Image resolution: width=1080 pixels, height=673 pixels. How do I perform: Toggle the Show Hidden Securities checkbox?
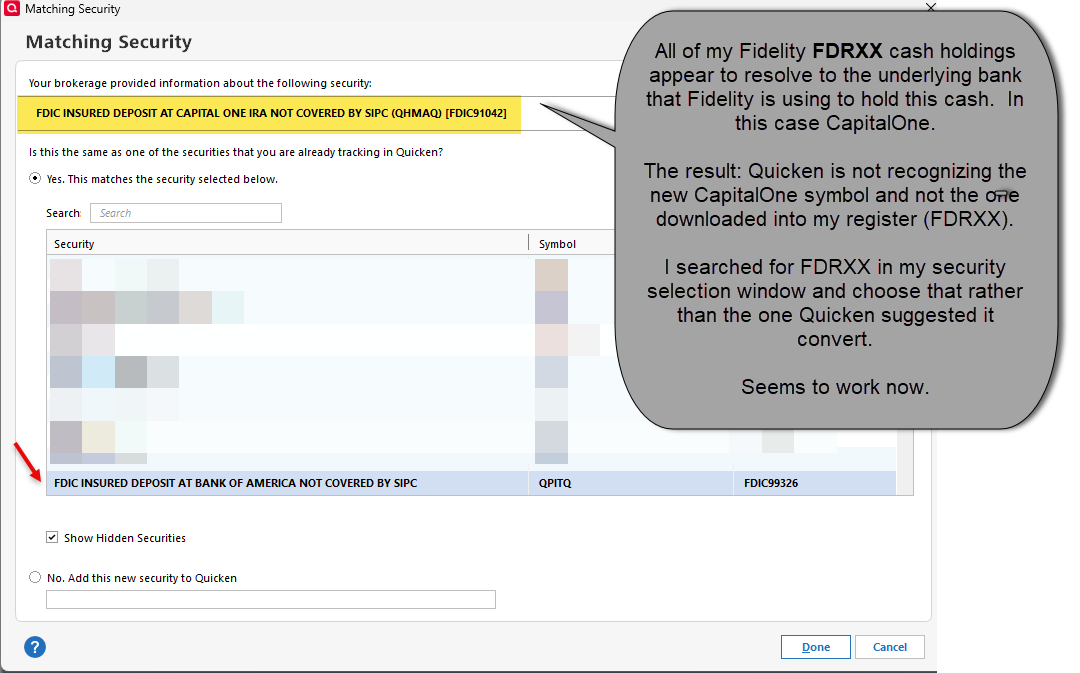(x=52, y=537)
